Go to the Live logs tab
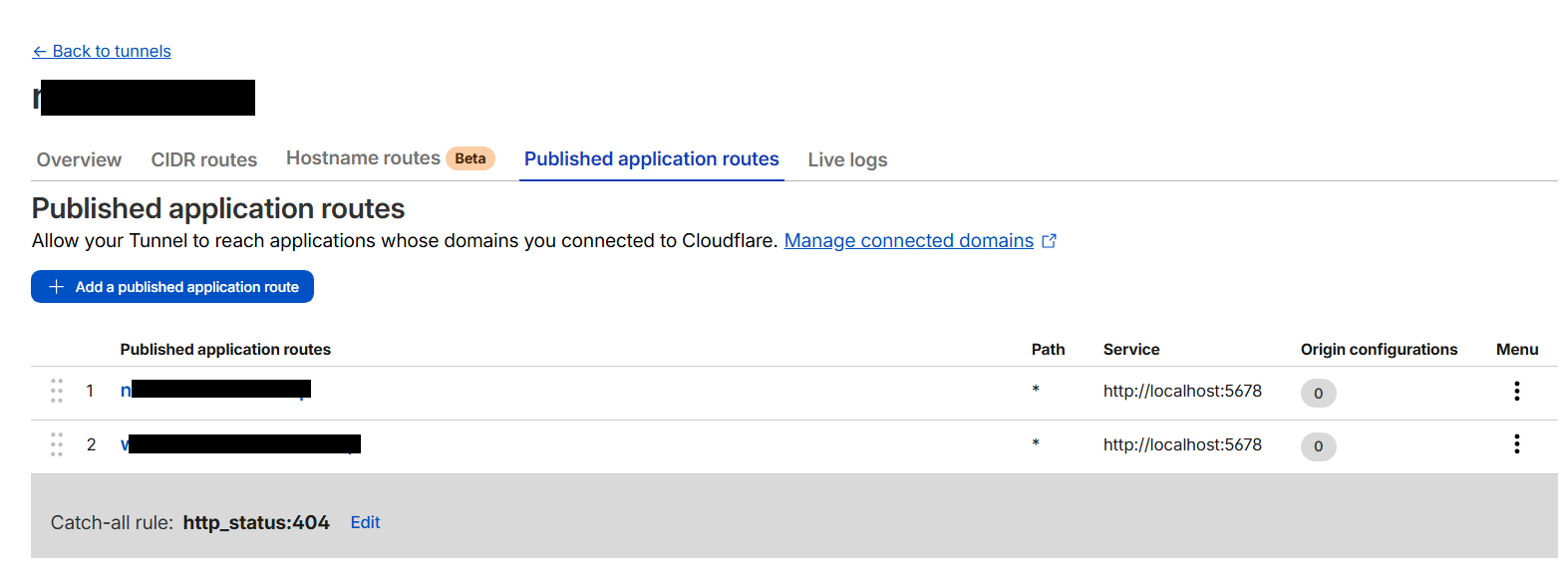 [847, 159]
